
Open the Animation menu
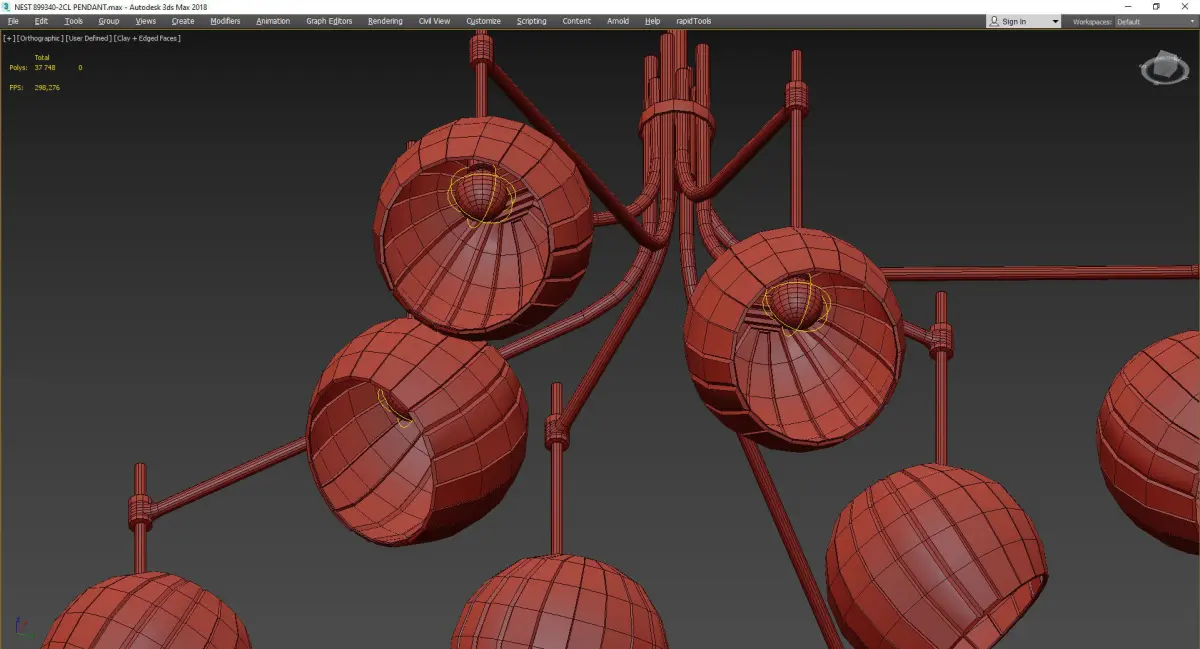pyautogui.click(x=273, y=21)
